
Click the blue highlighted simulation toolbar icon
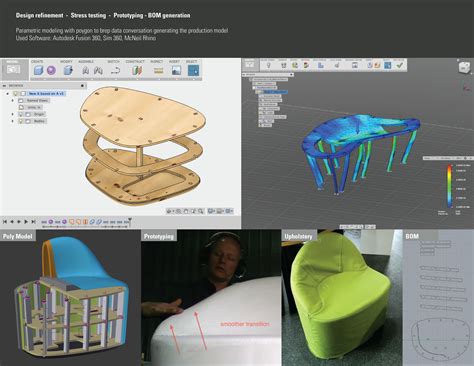(387, 65)
